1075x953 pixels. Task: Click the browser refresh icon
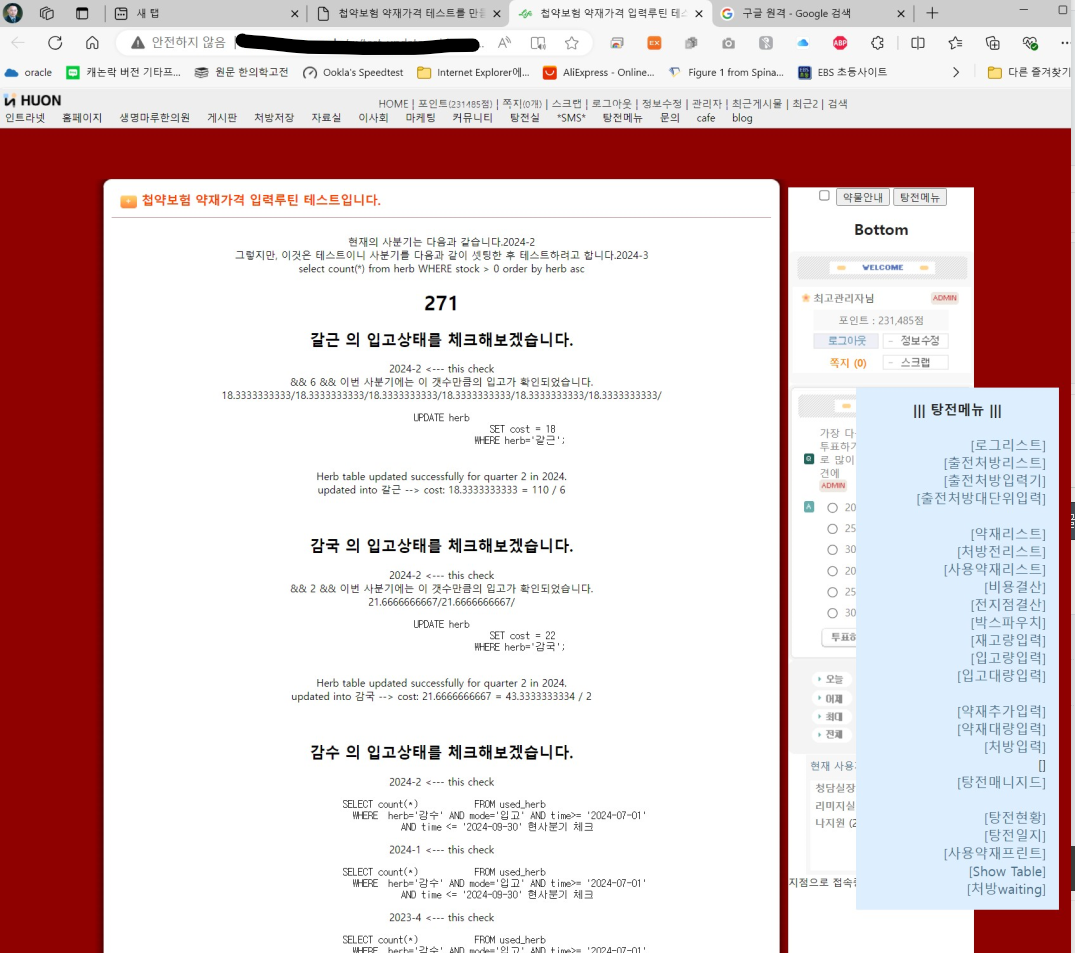pos(55,43)
